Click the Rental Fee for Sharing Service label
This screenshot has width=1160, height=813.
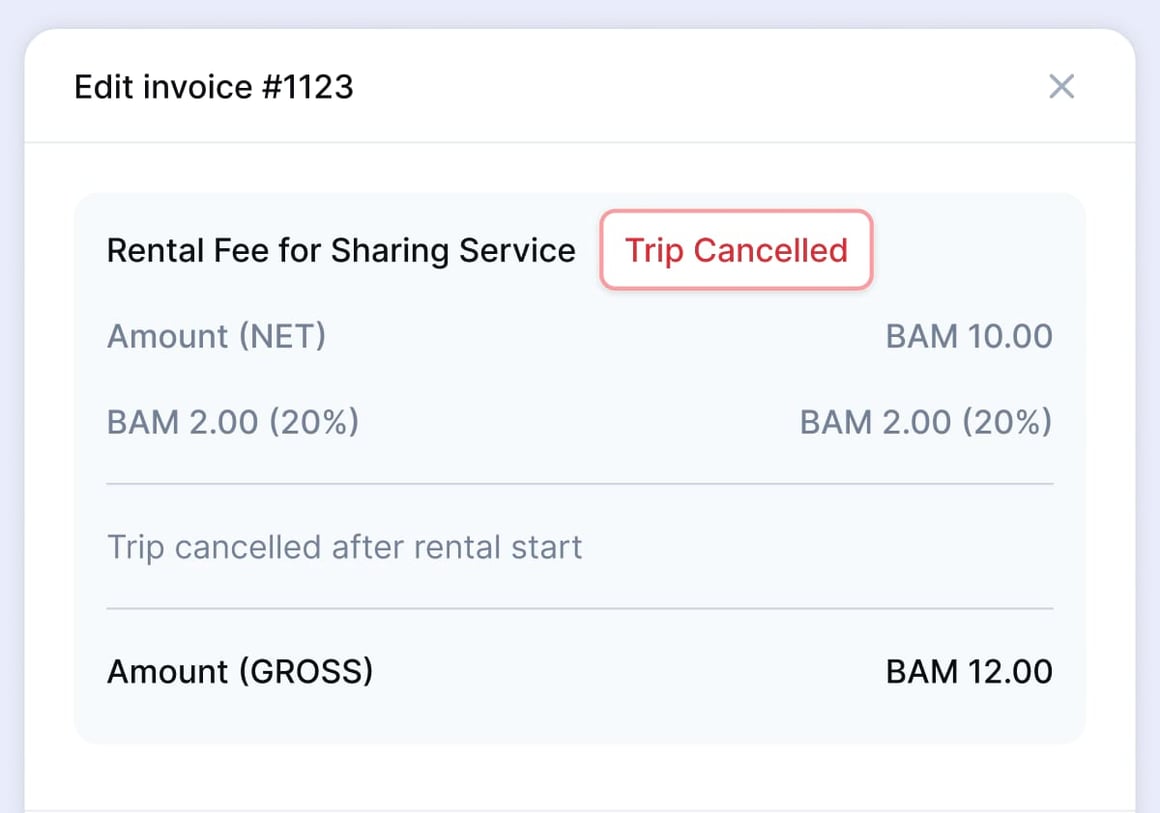[x=341, y=250]
